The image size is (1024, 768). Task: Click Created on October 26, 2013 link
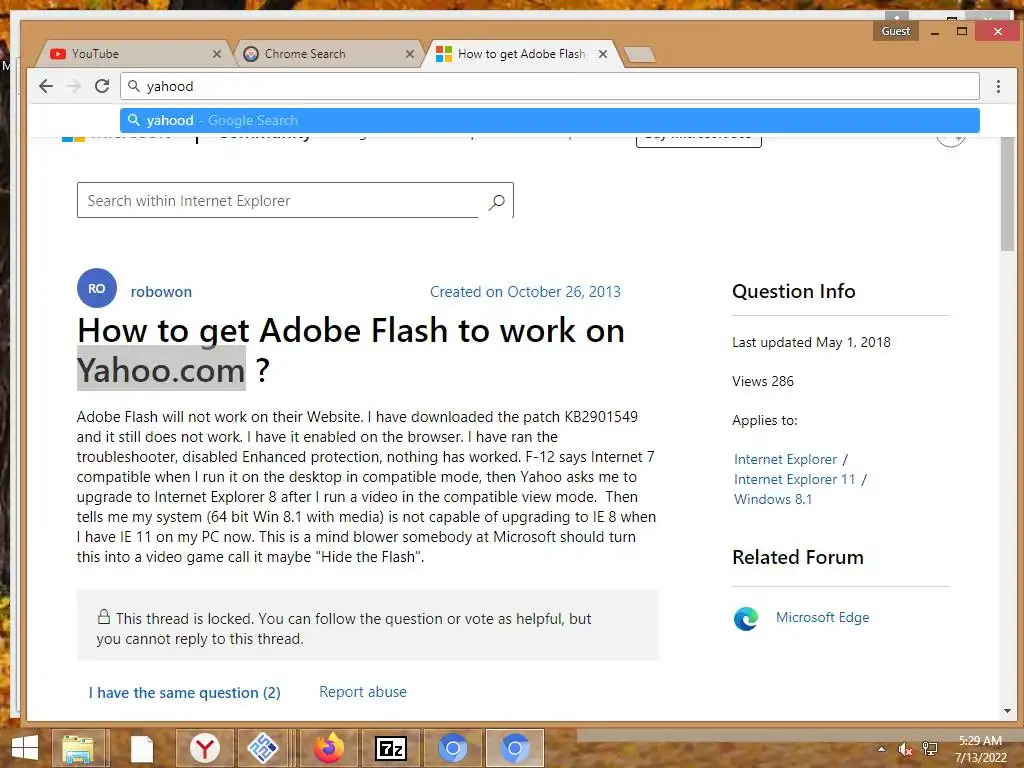tap(525, 292)
